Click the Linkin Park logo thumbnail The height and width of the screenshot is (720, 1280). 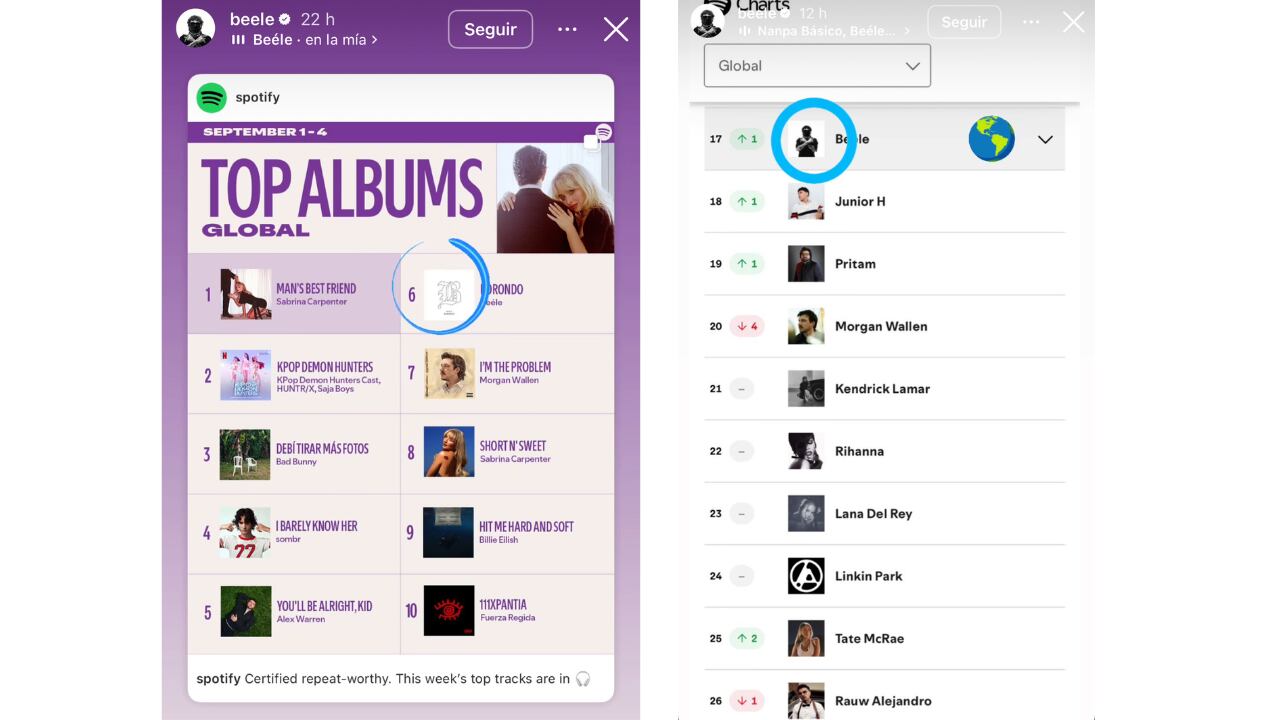coord(806,576)
